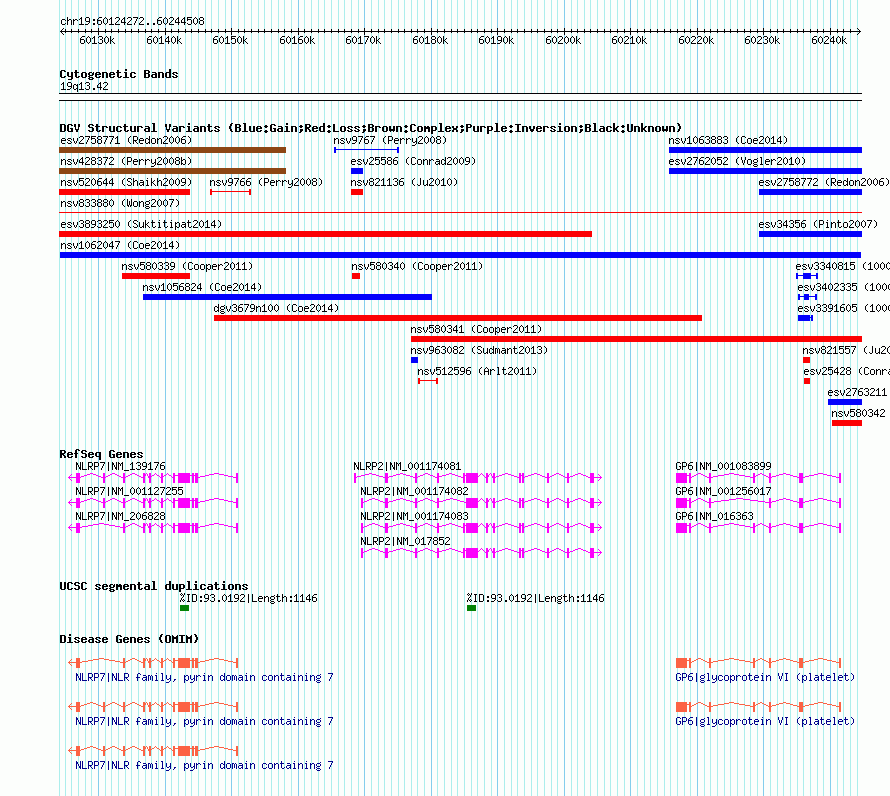Screen dimensions: 890x796
Task: Click NLRP7|NM_206828 transcript label
Action: click(120, 516)
